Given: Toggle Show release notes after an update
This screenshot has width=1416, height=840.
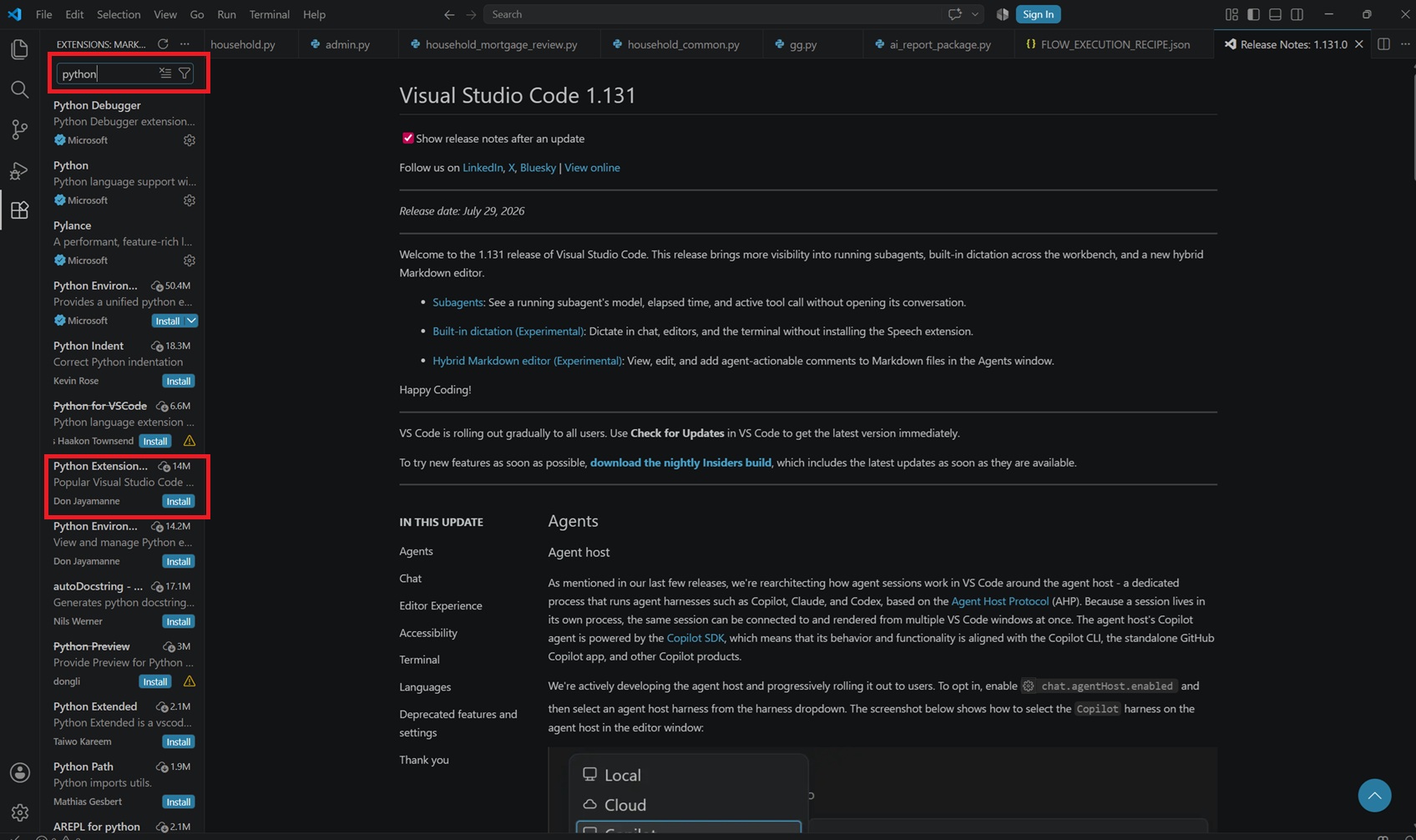Looking at the screenshot, I should click(407, 139).
